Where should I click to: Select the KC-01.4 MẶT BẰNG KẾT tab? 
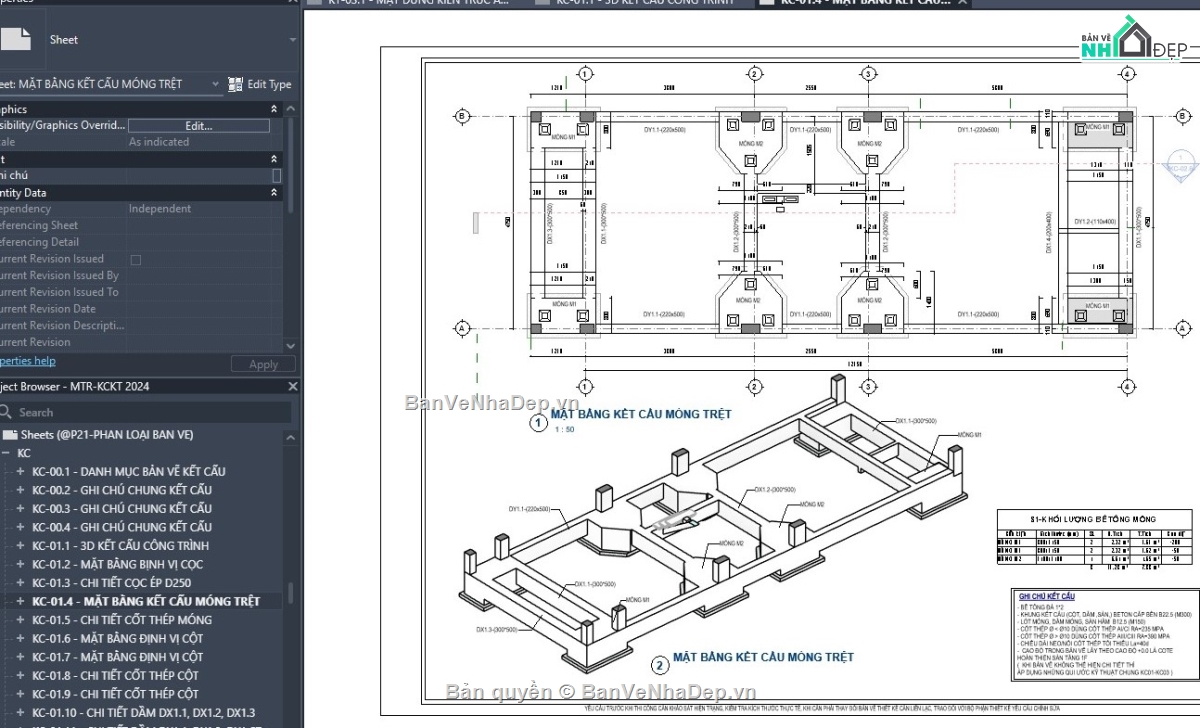click(x=862, y=2)
